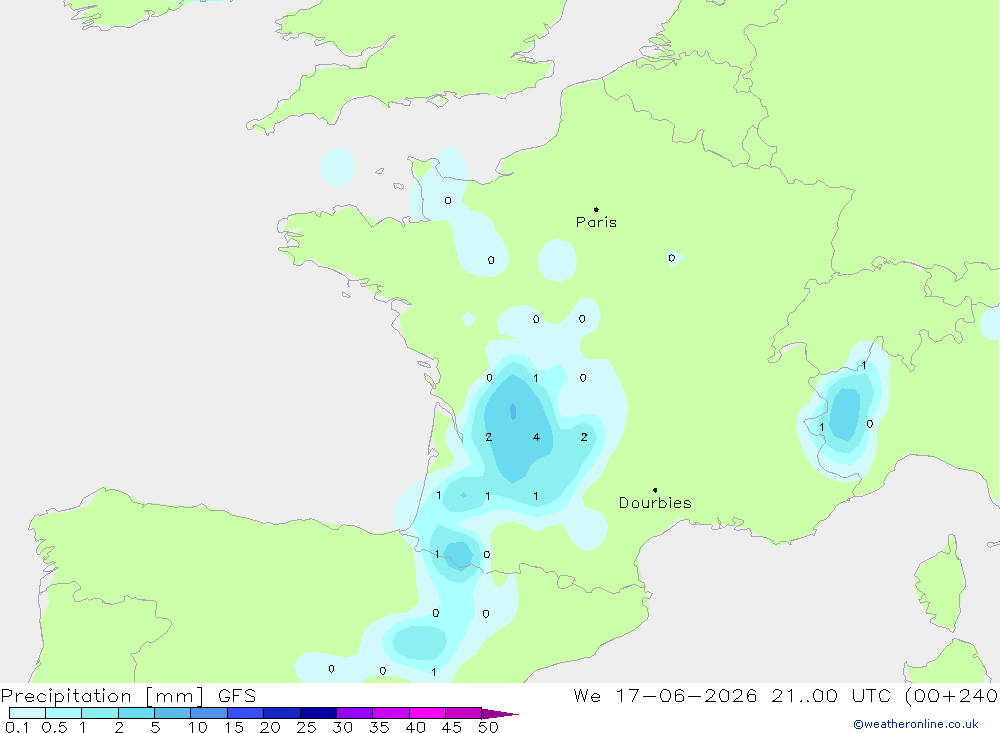Click the purple above-50 legend arrow tip
Image resolution: width=1000 pixels, height=733 pixels.
(x=499, y=714)
